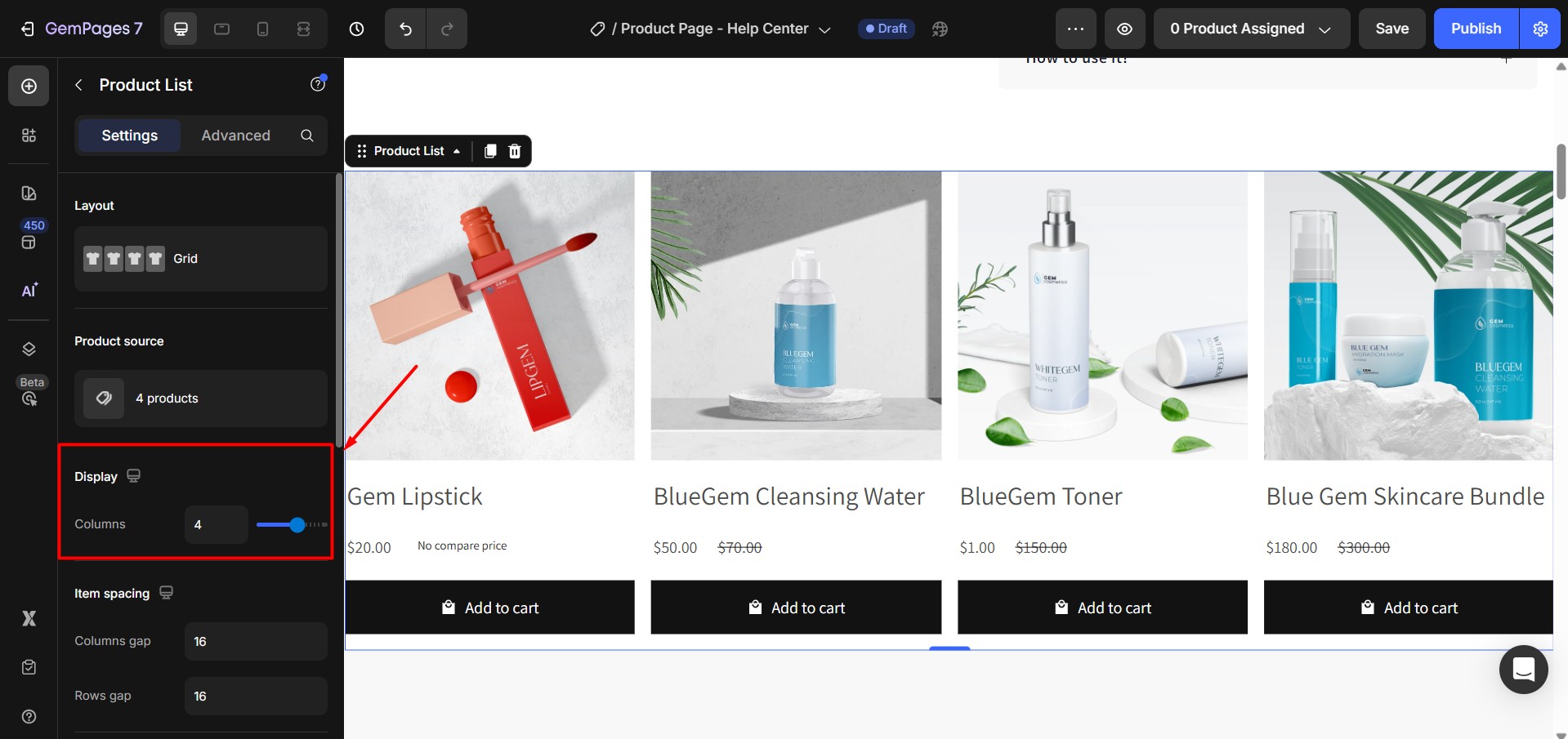The height and width of the screenshot is (739, 1568).
Task: Open the Add Element panel
Action: tap(29, 85)
